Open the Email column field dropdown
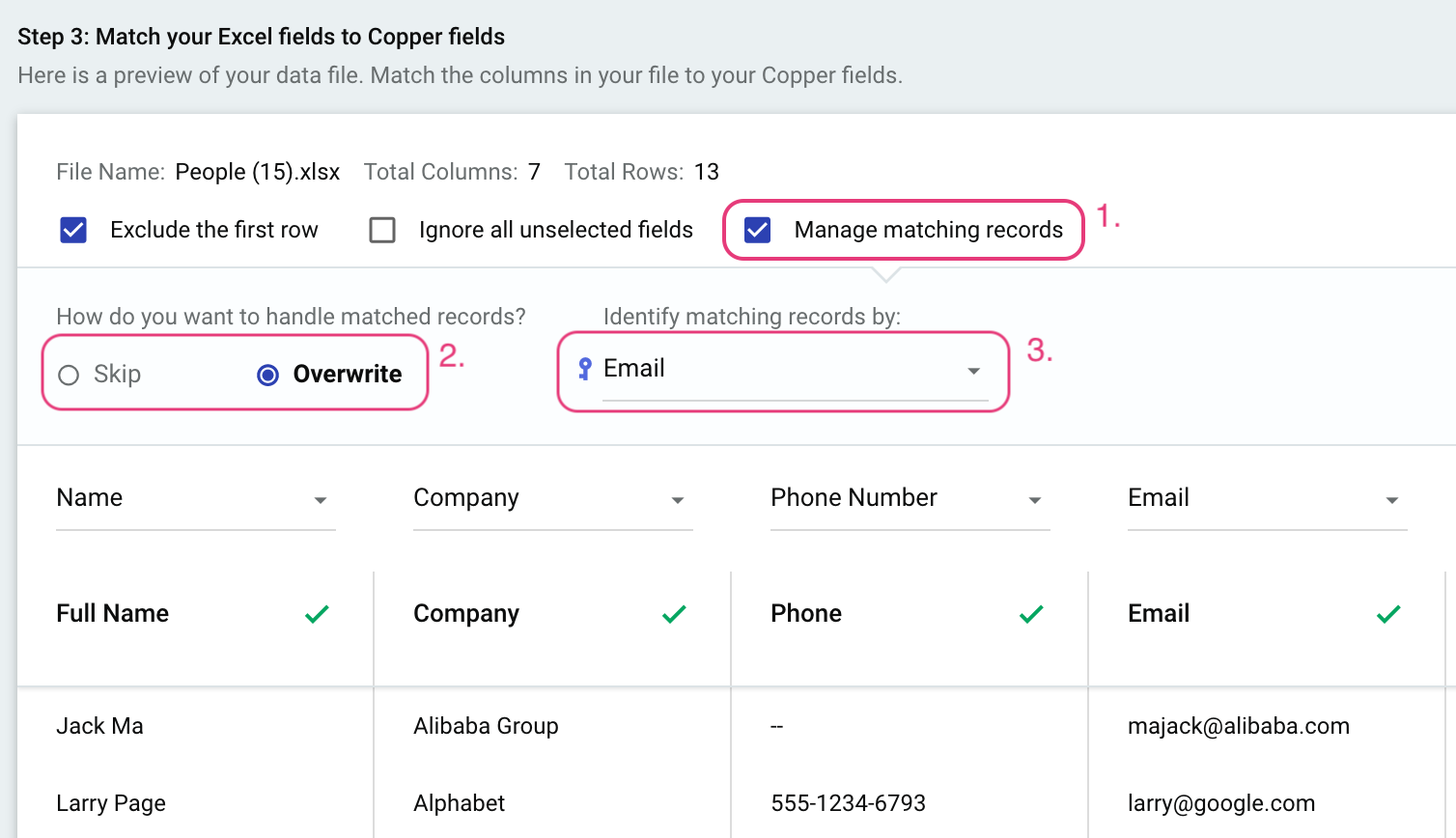 tap(1268, 498)
